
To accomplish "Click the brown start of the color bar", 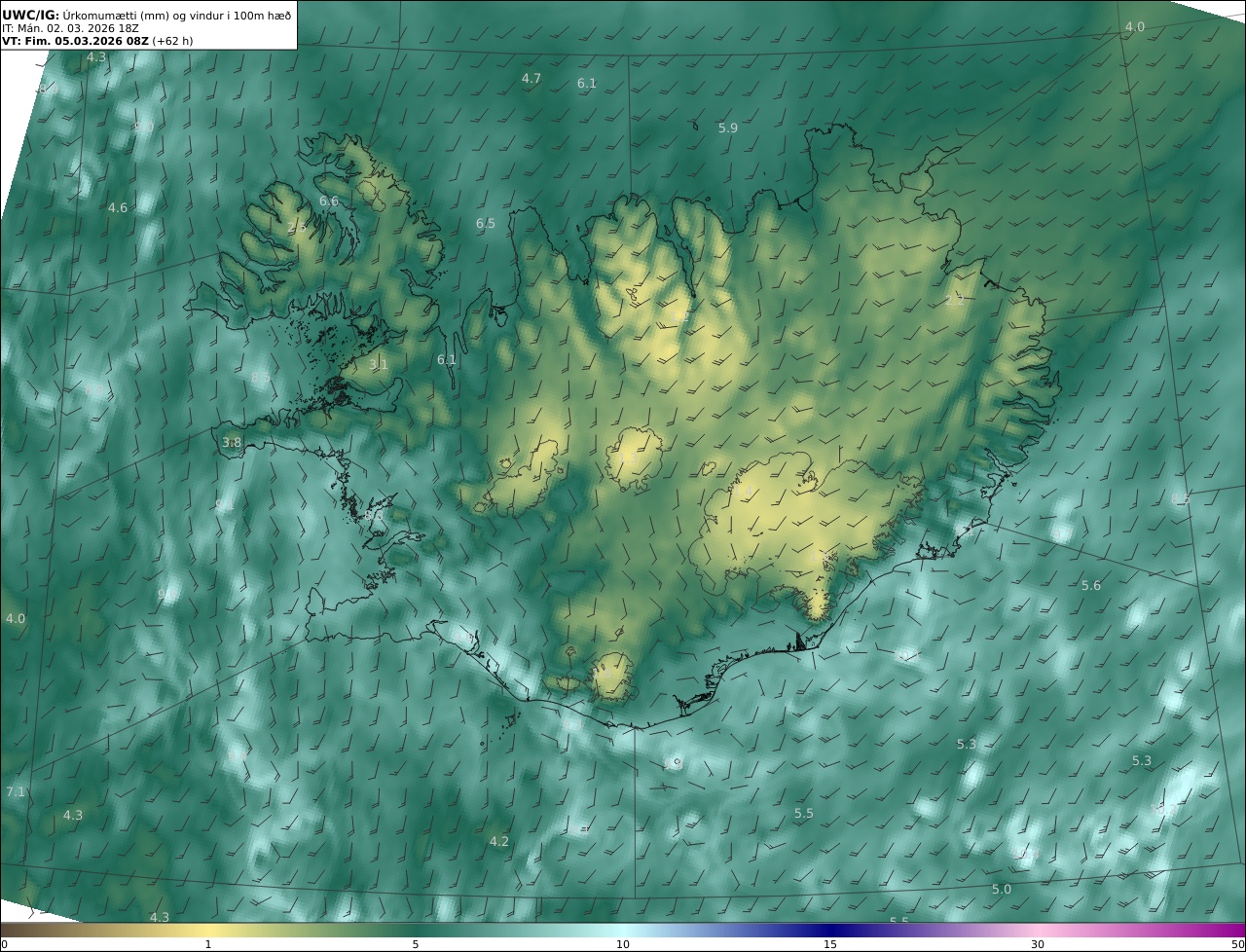I will [x=12, y=930].
